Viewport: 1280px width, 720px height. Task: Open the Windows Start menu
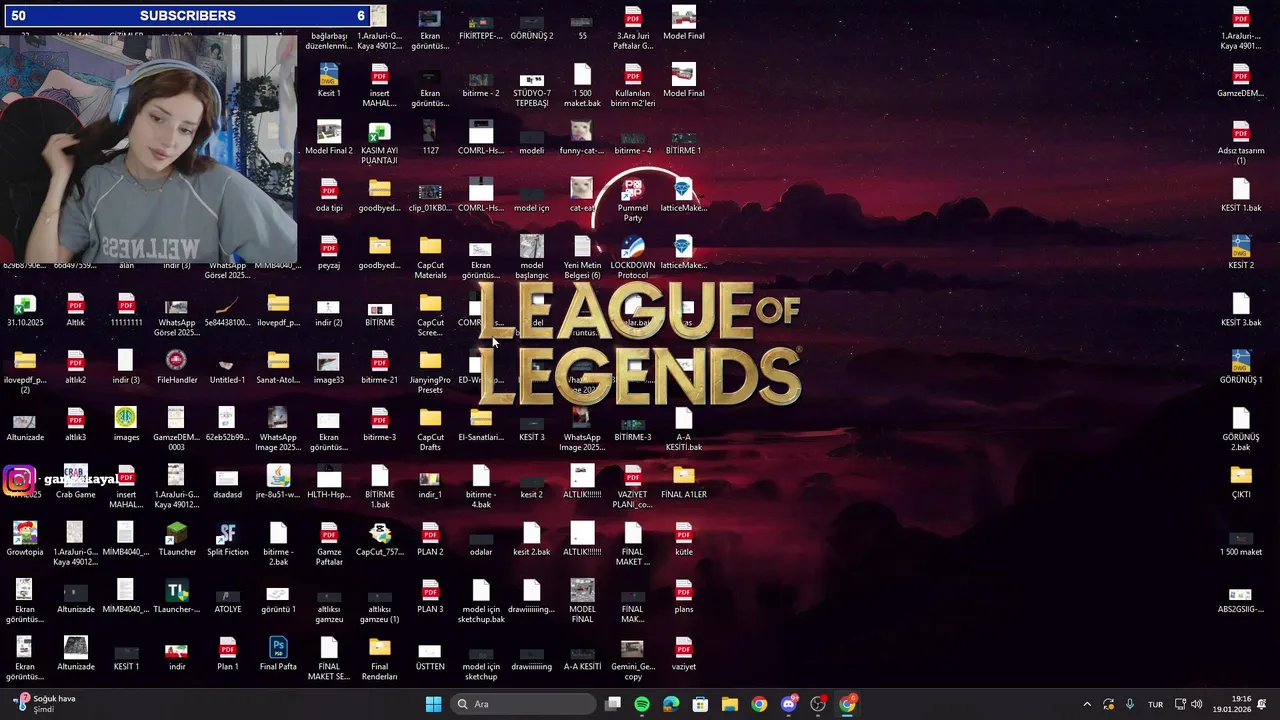coord(433,704)
